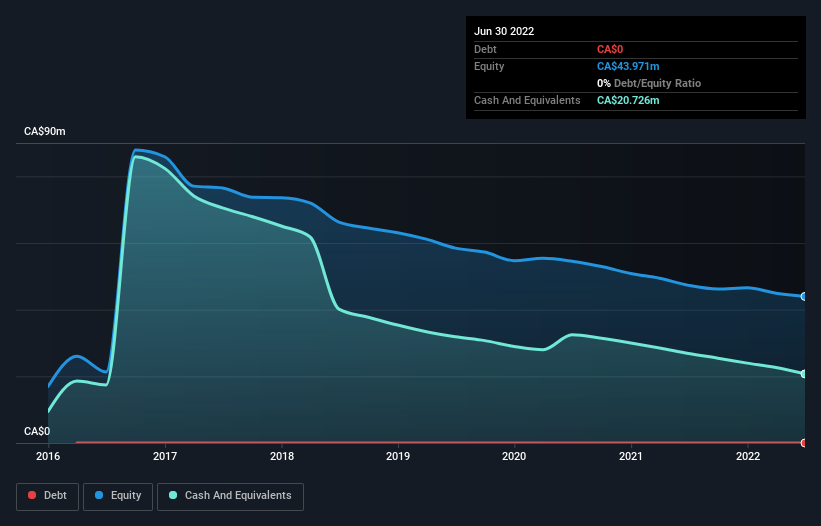Click the red CA$0 debt value
821x526 pixels.
[x=610, y=49]
